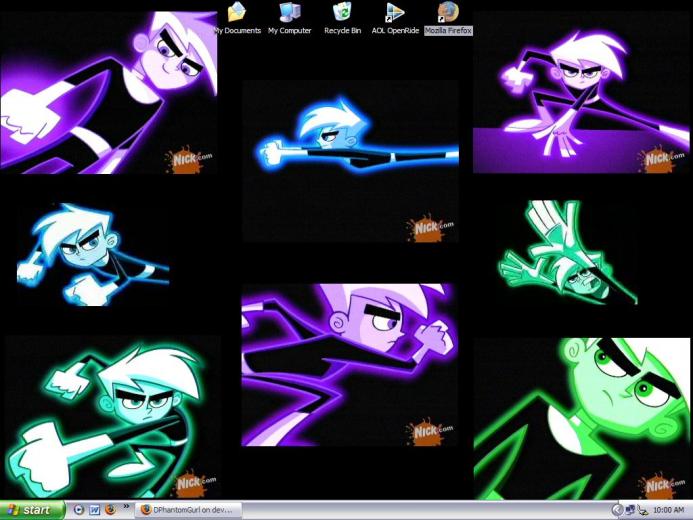The image size is (693, 520).
Task: Show hidden system tray icons
Action: pyautogui.click(x=617, y=510)
